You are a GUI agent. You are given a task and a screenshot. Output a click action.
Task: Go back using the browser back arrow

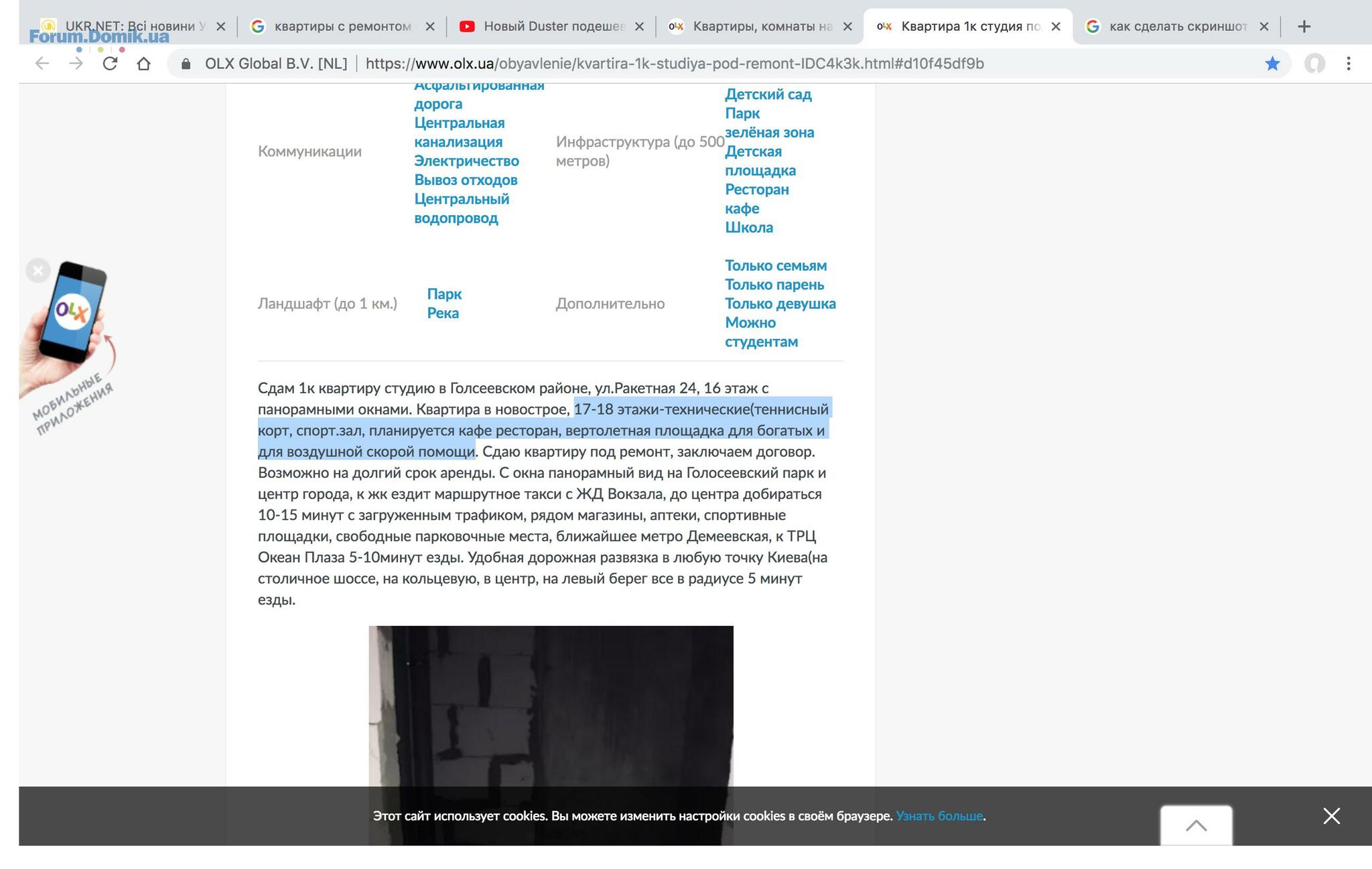coord(42,64)
